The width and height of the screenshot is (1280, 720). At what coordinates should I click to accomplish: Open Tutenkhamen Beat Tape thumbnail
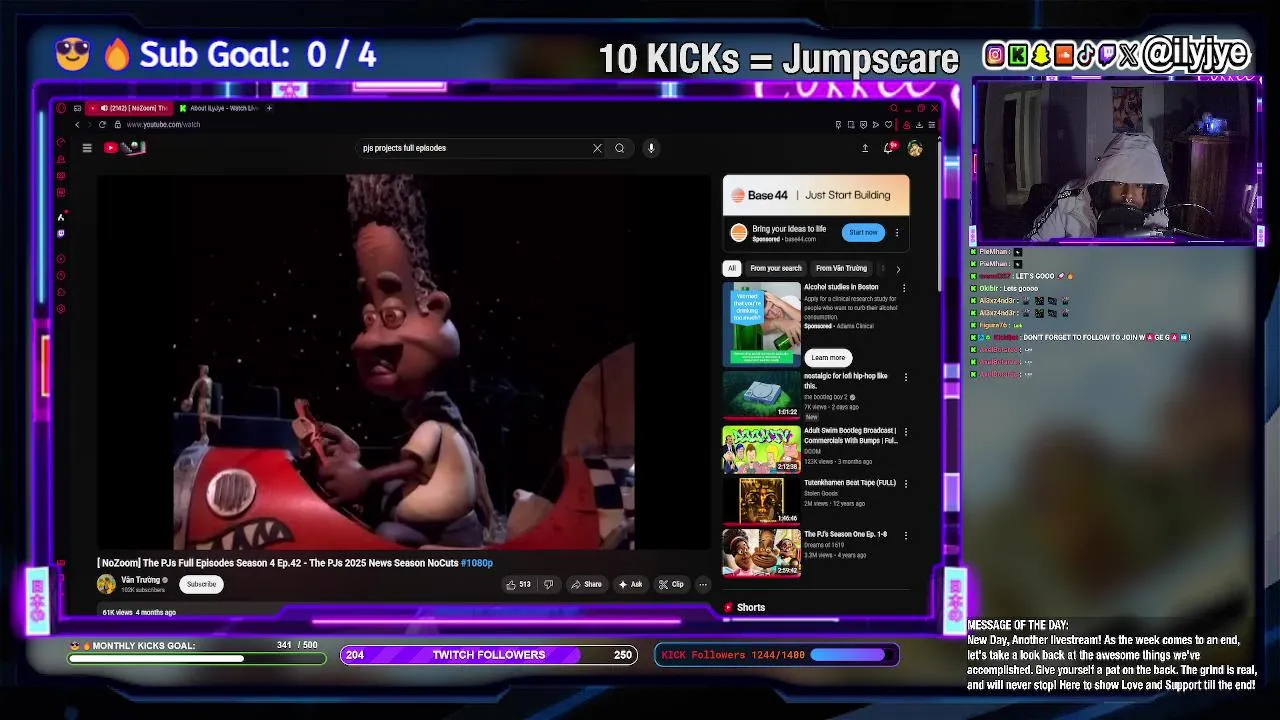coord(761,500)
